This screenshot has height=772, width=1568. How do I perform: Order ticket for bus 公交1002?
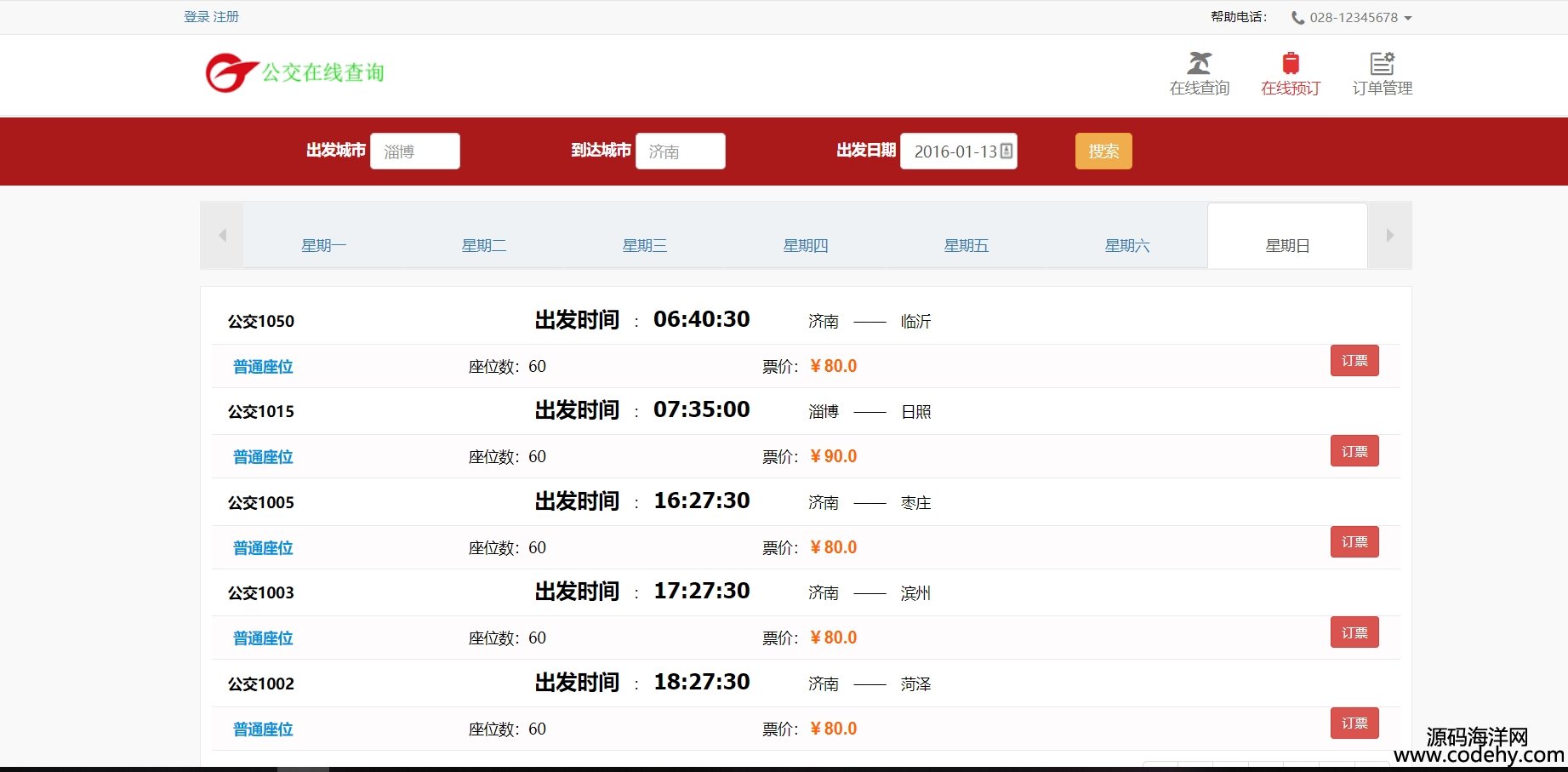(x=1354, y=723)
